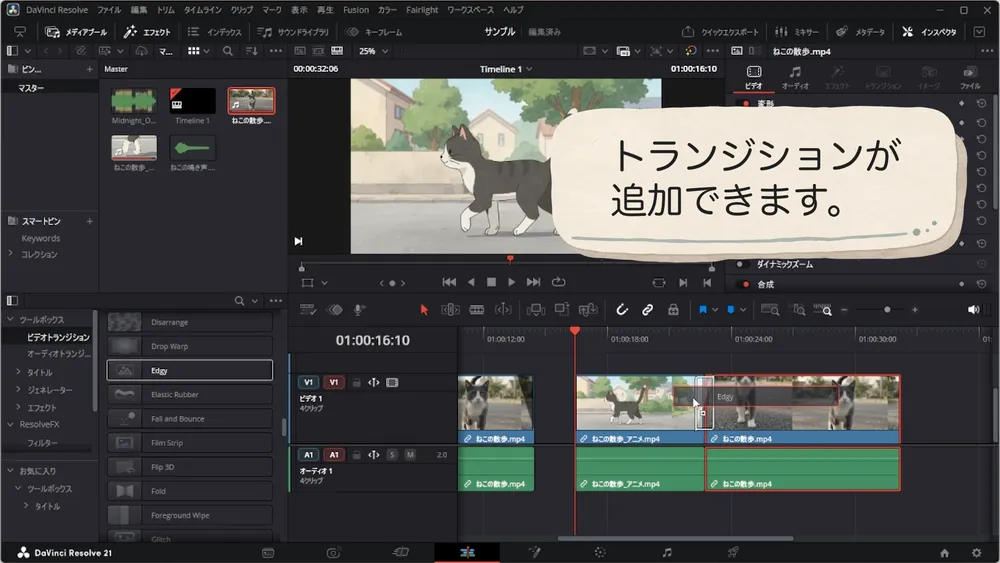
Task: Select the Film Strip transition
Action: click(189, 442)
